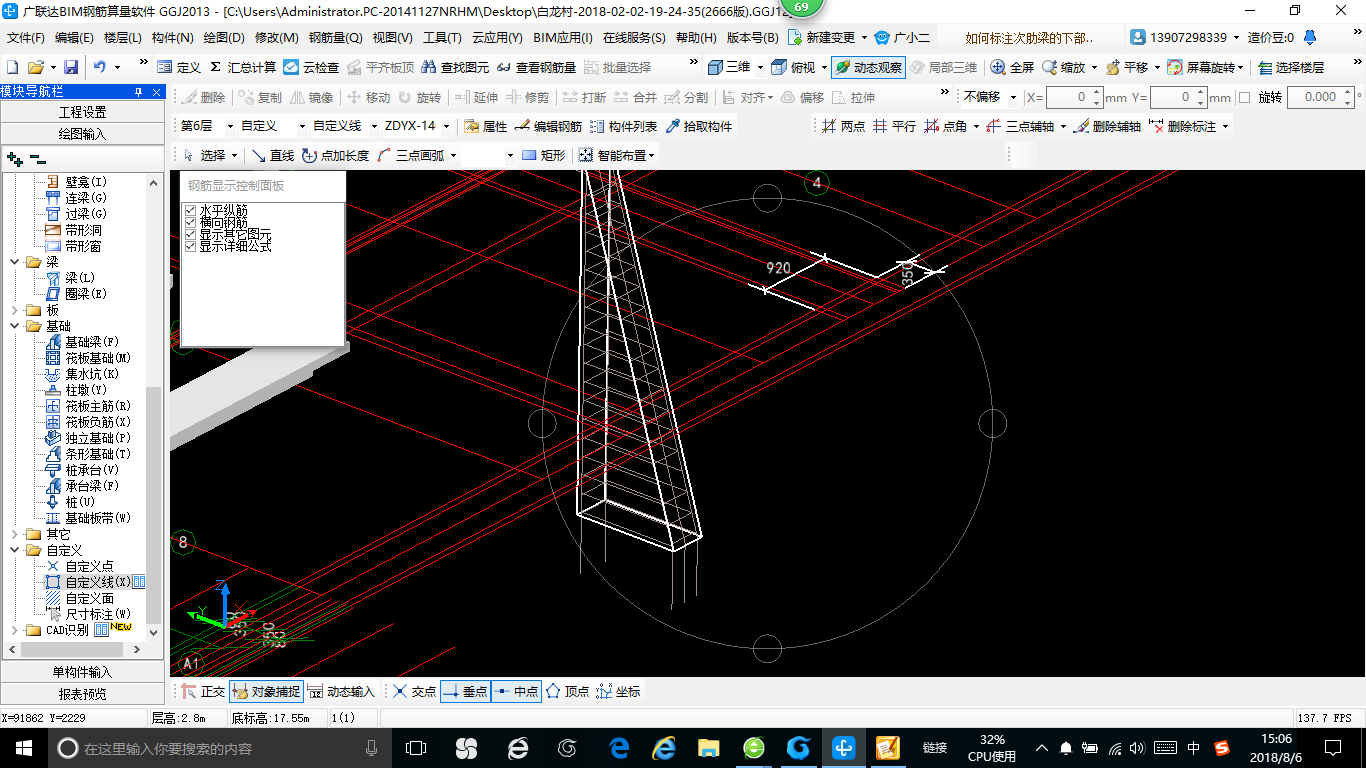Open 编辑钢筋 rebar editor

pyautogui.click(x=548, y=127)
